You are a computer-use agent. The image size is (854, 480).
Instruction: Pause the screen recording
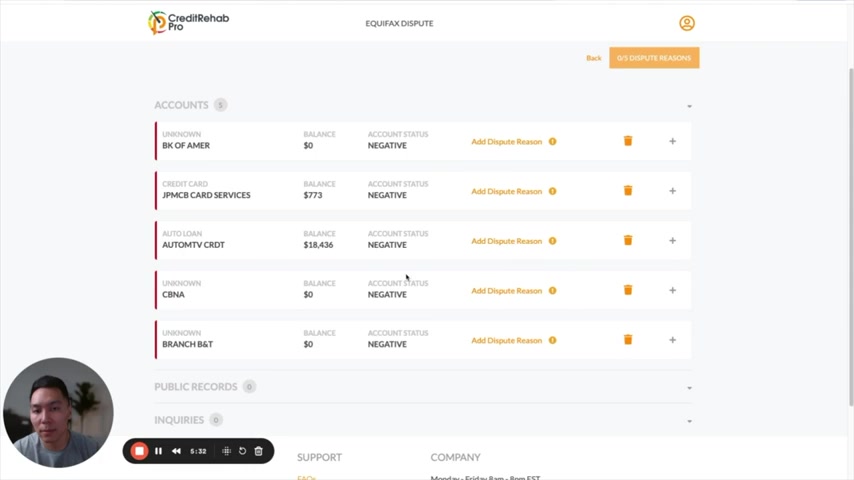158,451
